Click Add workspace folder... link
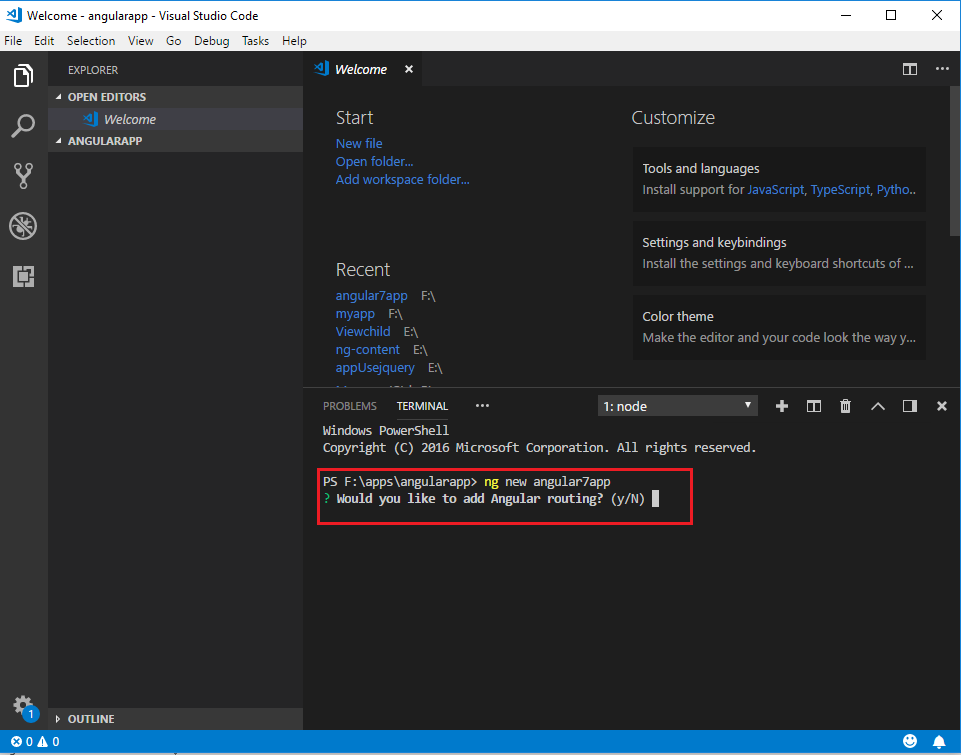This screenshot has height=755, width=961. [x=403, y=180]
